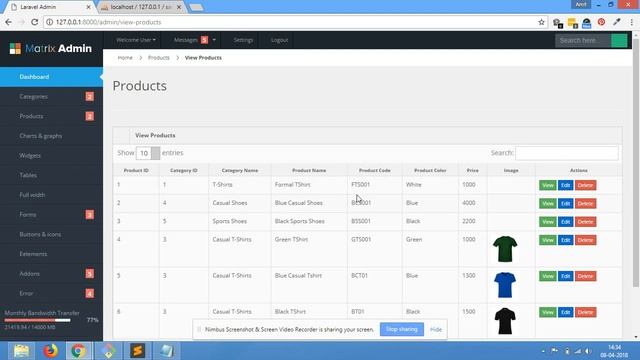Click the blue t-shirt product image
Image resolution: width=640 pixels, height=360 pixels.
click(505, 285)
